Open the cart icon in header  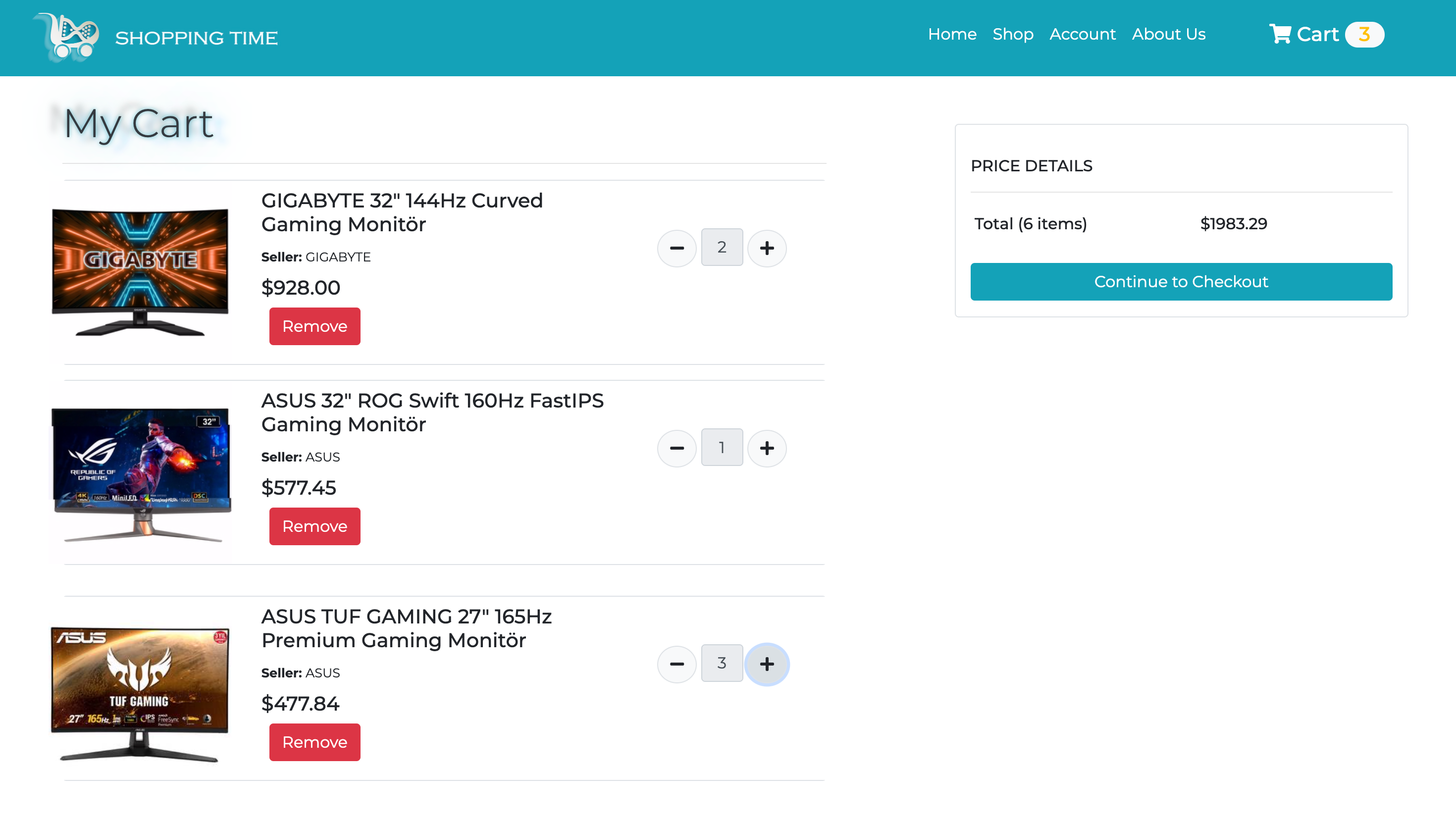coord(1280,34)
